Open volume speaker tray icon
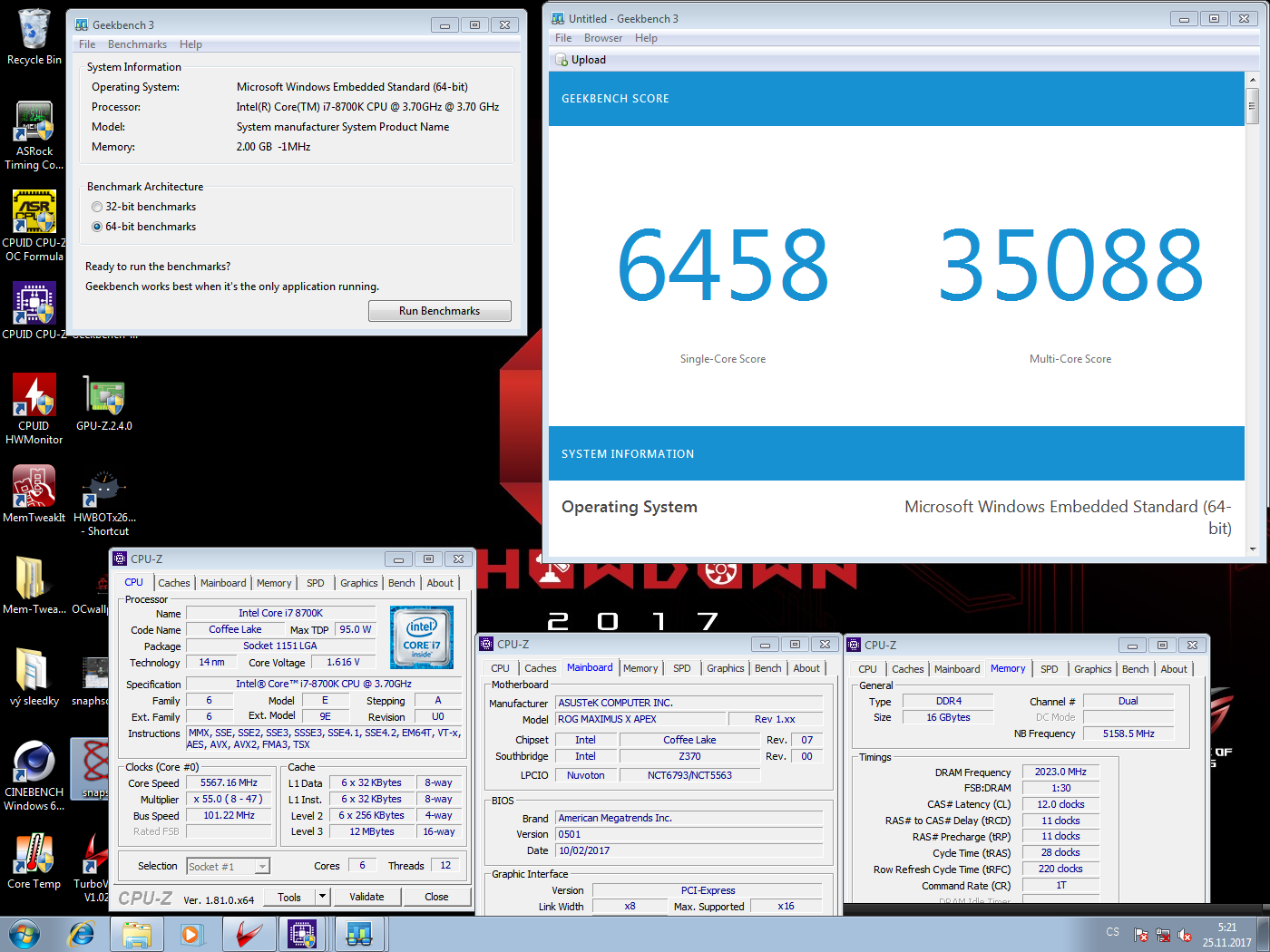Viewport: 1270px width, 952px height. pos(1185,935)
